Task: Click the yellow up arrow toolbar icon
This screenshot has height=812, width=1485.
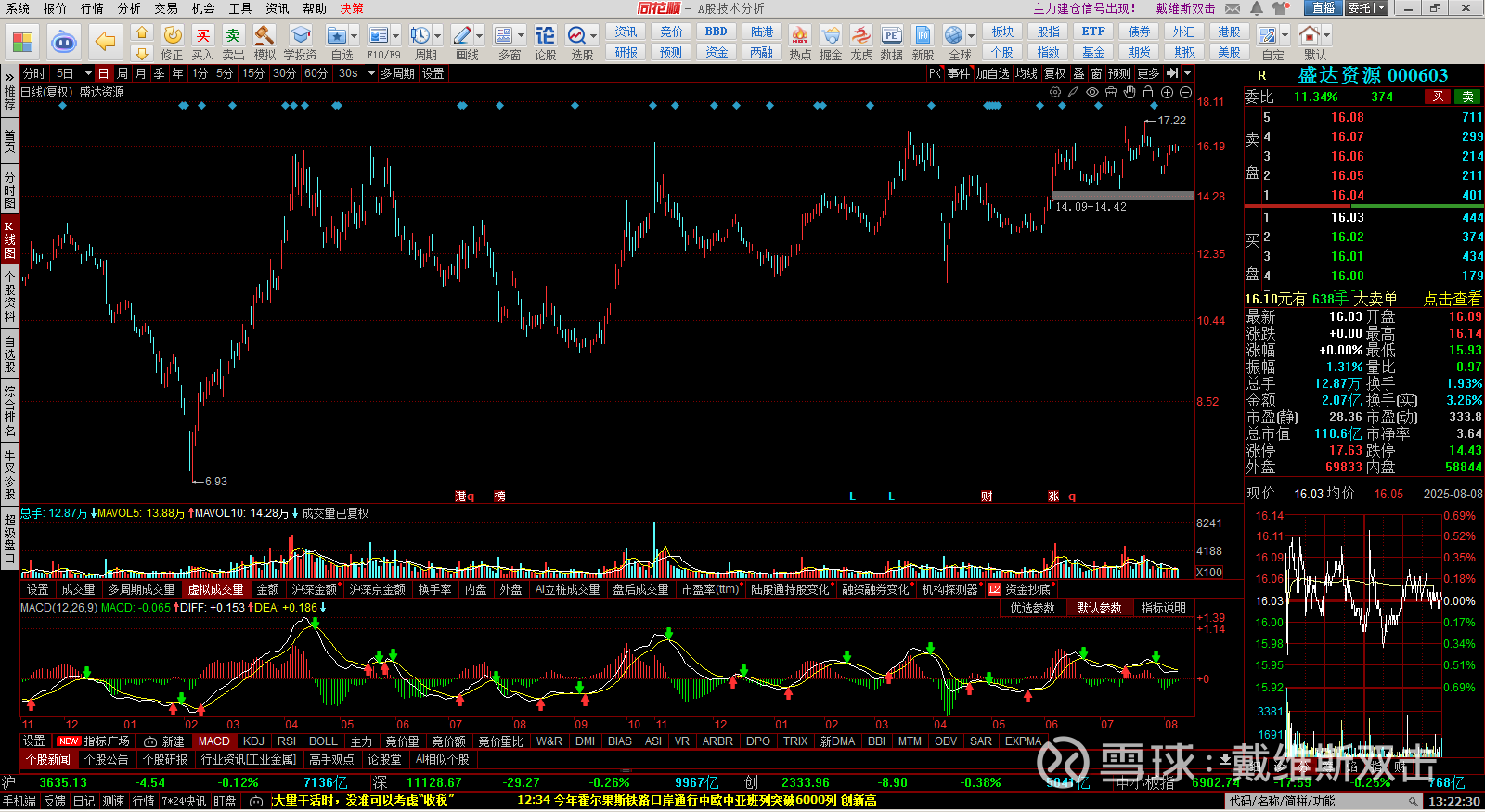Action: point(142,32)
